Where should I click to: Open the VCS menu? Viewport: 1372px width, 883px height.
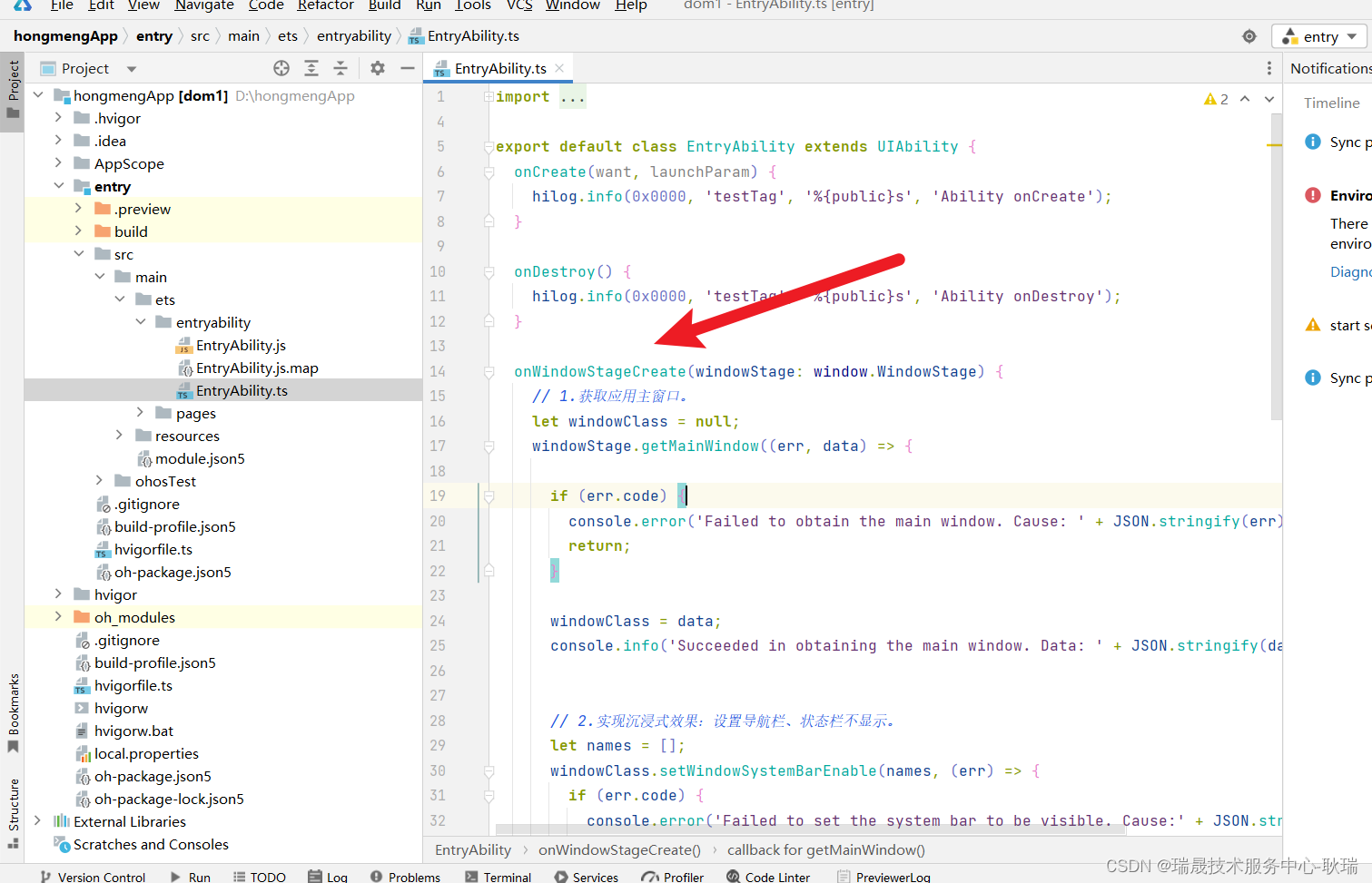pyautogui.click(x=519, y=5)
